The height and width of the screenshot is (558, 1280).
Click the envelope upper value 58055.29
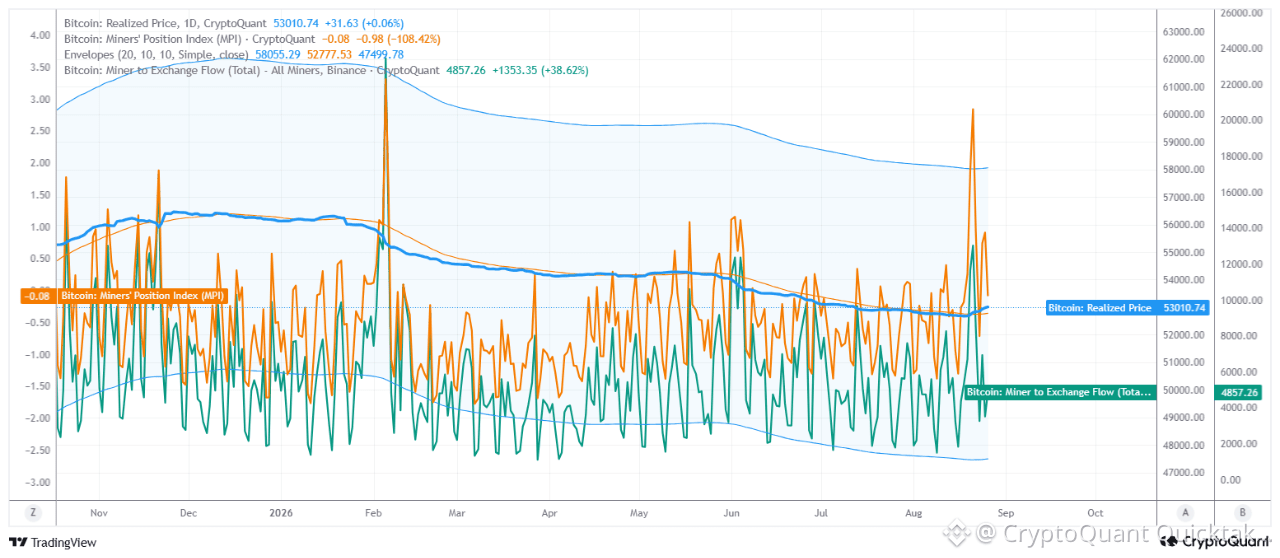(x=280, y=54)
